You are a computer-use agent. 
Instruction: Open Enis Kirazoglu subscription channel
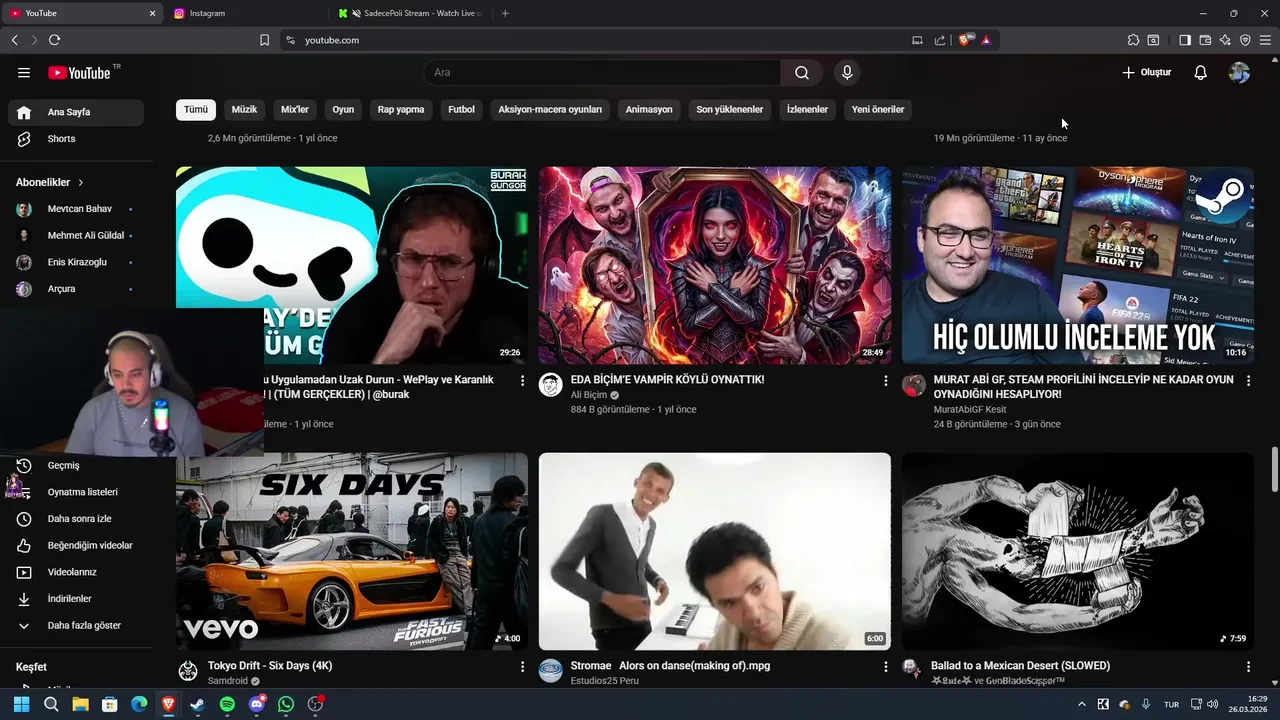click(x=76, y=262)
